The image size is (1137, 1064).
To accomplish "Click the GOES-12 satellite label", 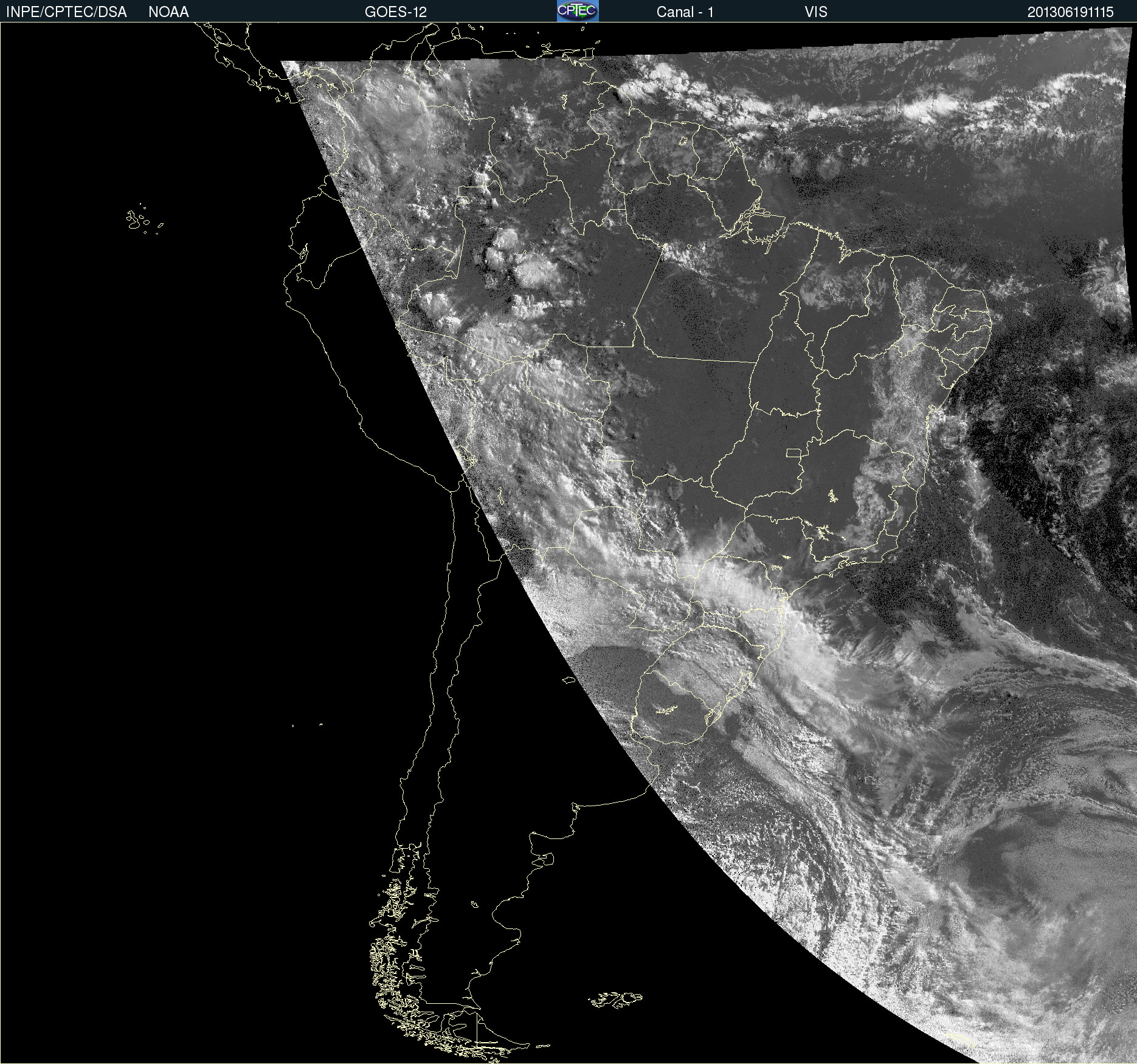I will (x=396, y=12).
